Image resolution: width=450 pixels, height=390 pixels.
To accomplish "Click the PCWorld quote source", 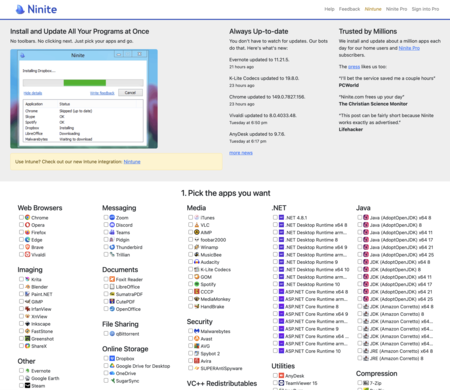I will click(349, 85).
